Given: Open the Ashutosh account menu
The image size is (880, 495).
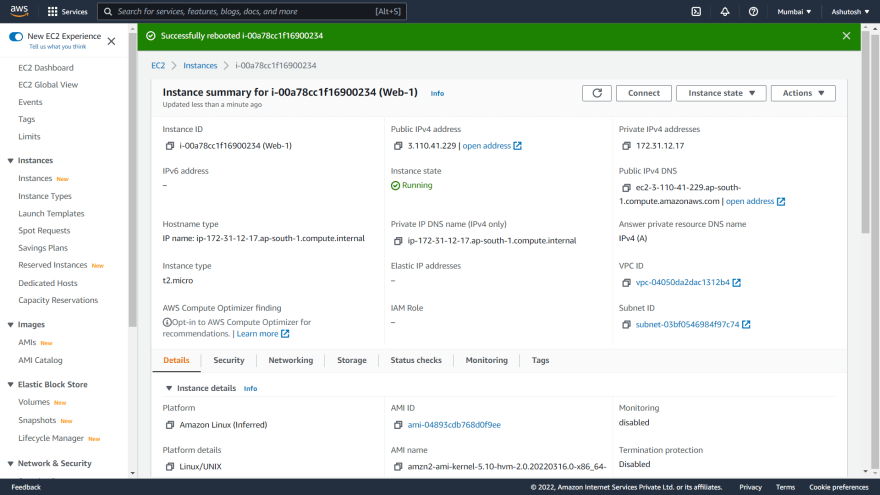Looking at the screenshot, I should 850,11.
